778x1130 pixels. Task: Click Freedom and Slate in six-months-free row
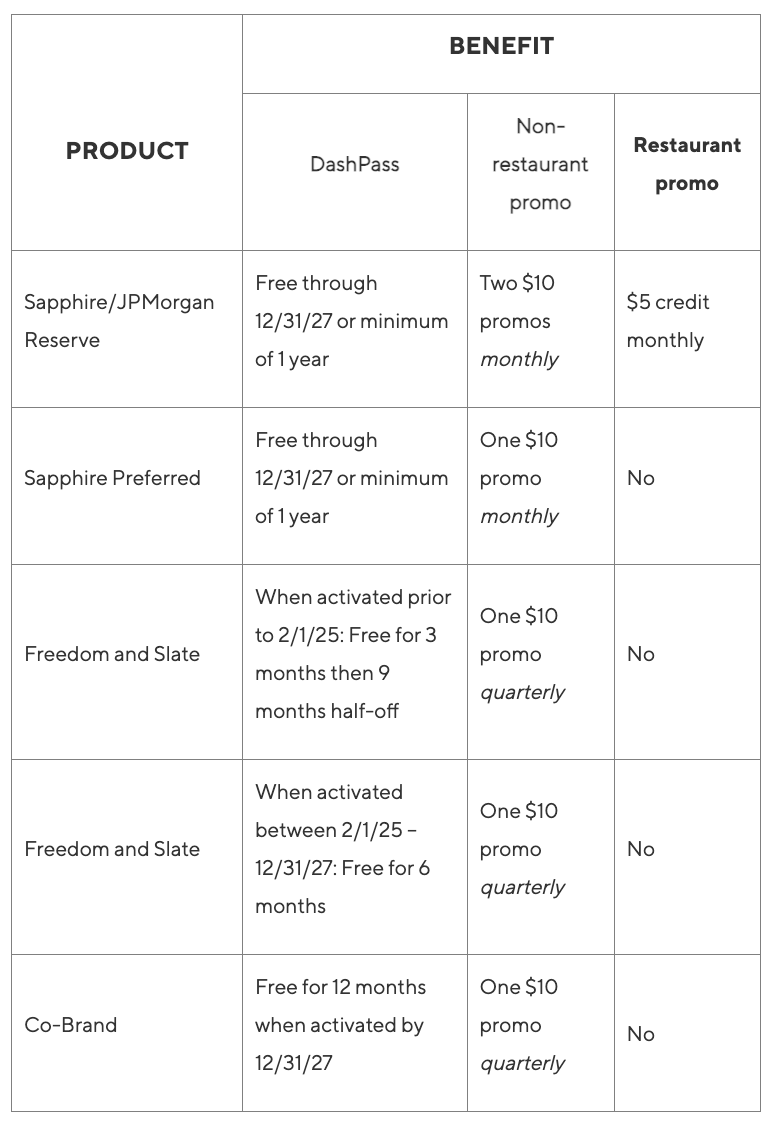tap(112, 849)
